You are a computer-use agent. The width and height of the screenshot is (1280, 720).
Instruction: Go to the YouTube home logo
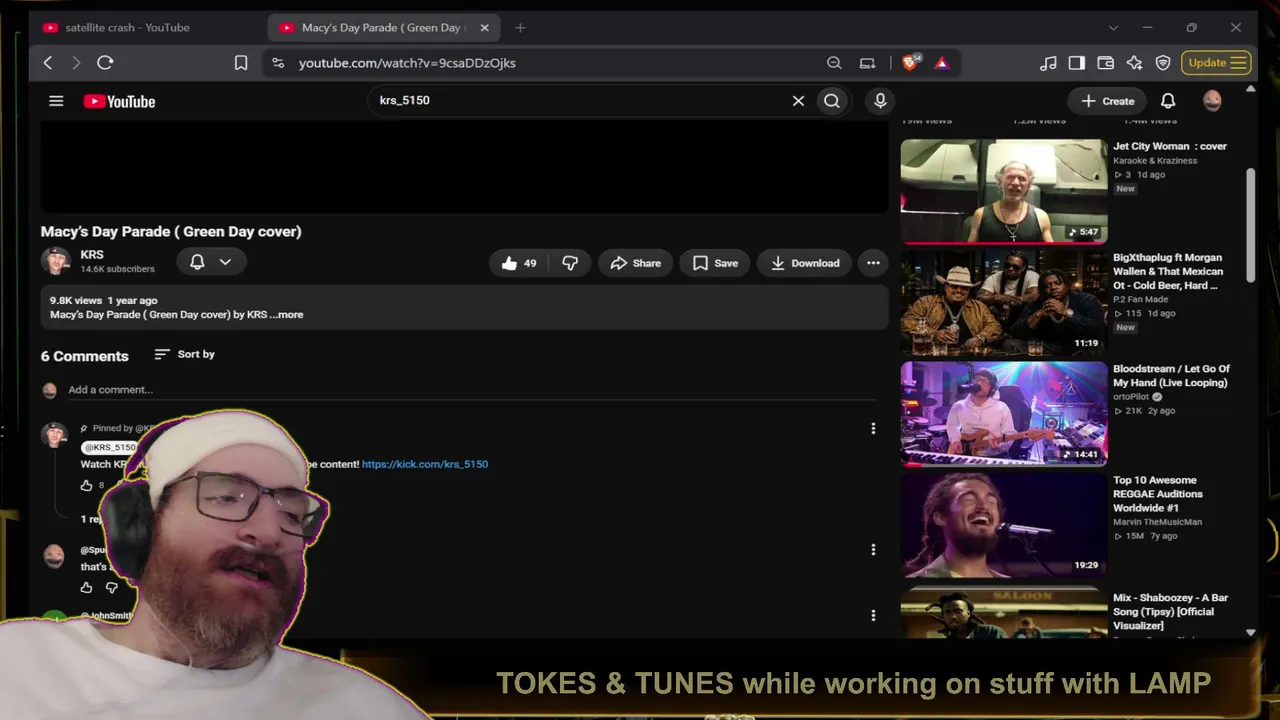(119, 101)
